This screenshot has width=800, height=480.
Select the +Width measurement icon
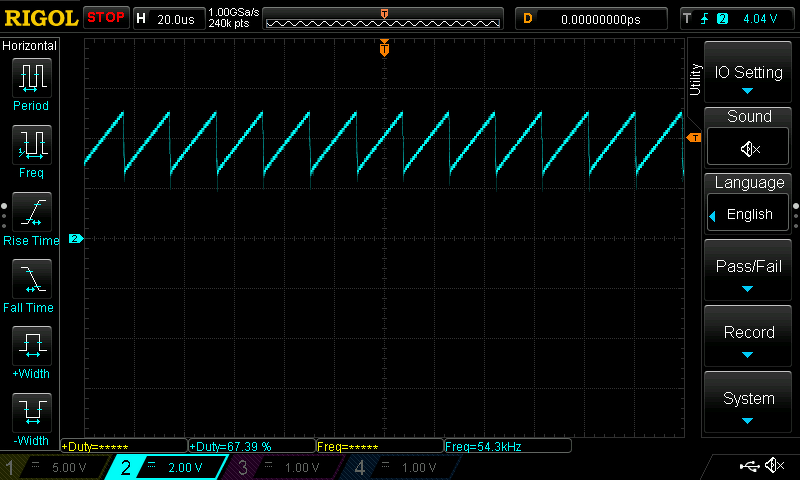click(x=32, y=345)
